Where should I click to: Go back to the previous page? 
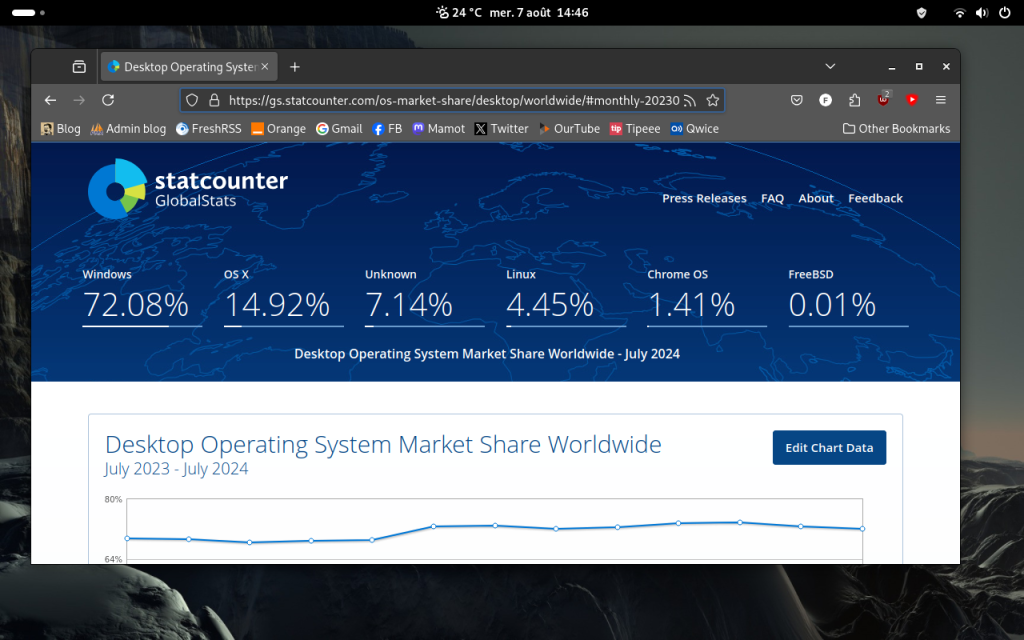(x=50, y=100)
